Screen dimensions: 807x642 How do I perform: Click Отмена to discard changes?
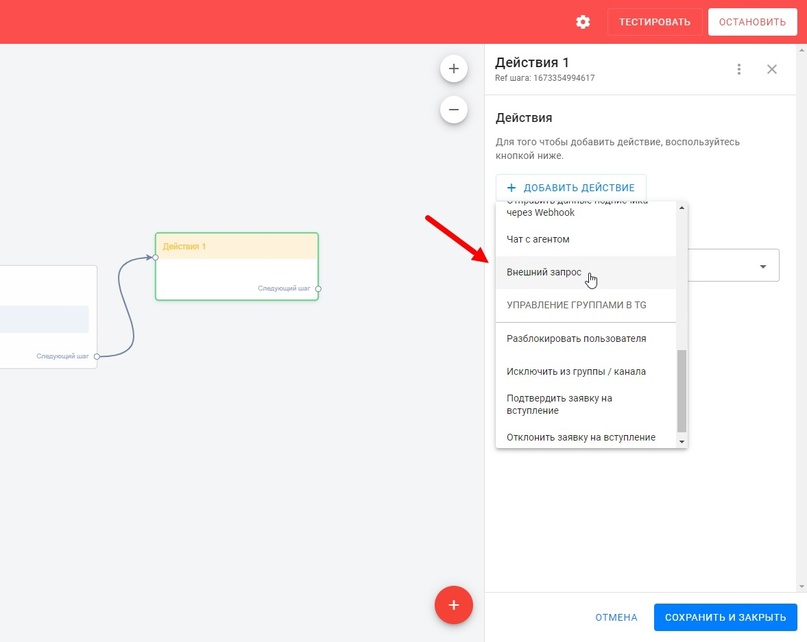(616, 617)
